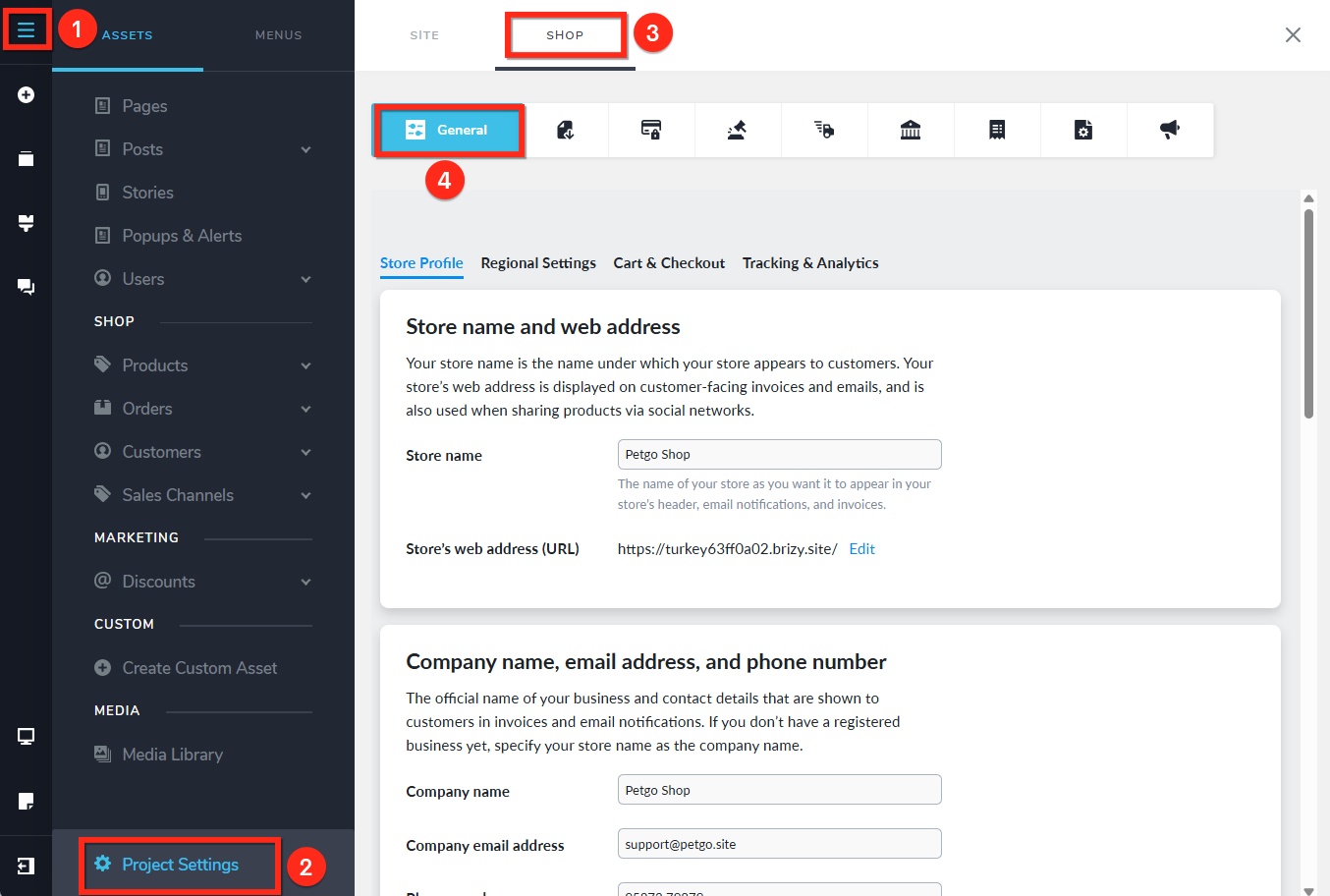This screenshot has width=1330, height=896.
Task: Select the General shop settings tab
Action: [449, 130]
